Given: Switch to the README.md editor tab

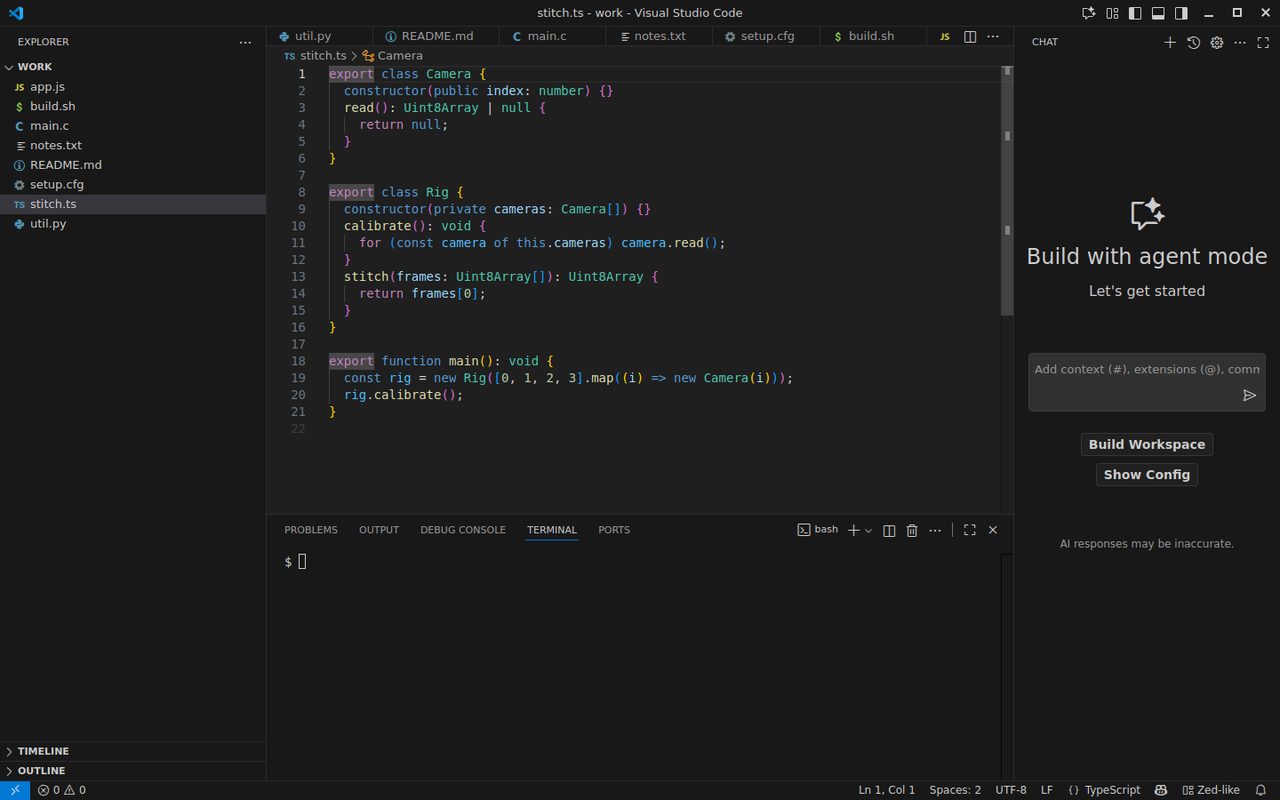Looking at the screenshot, I should coord(436,36).
